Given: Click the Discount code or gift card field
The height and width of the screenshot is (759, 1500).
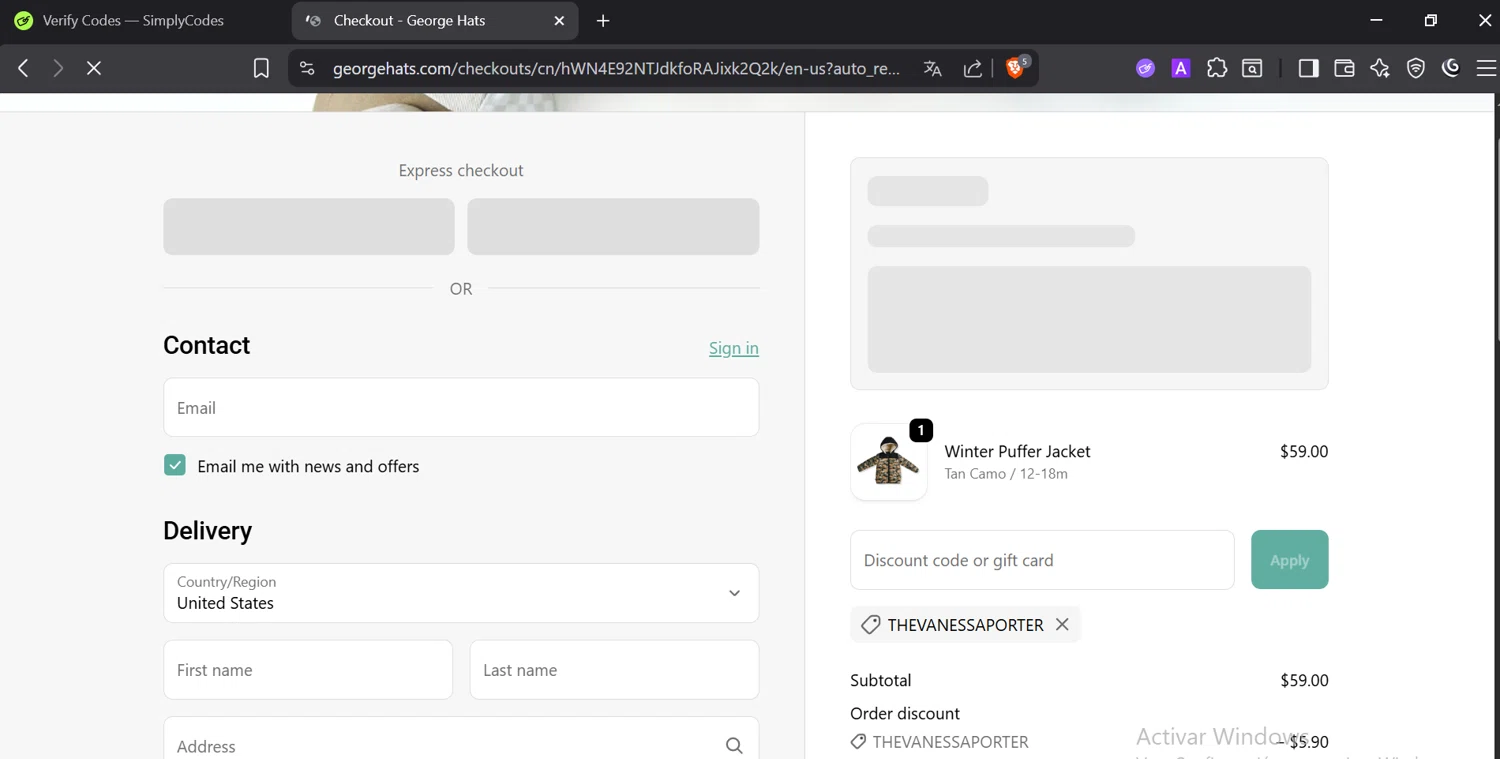Looking at the screenshot, I should coord(1042,560).
